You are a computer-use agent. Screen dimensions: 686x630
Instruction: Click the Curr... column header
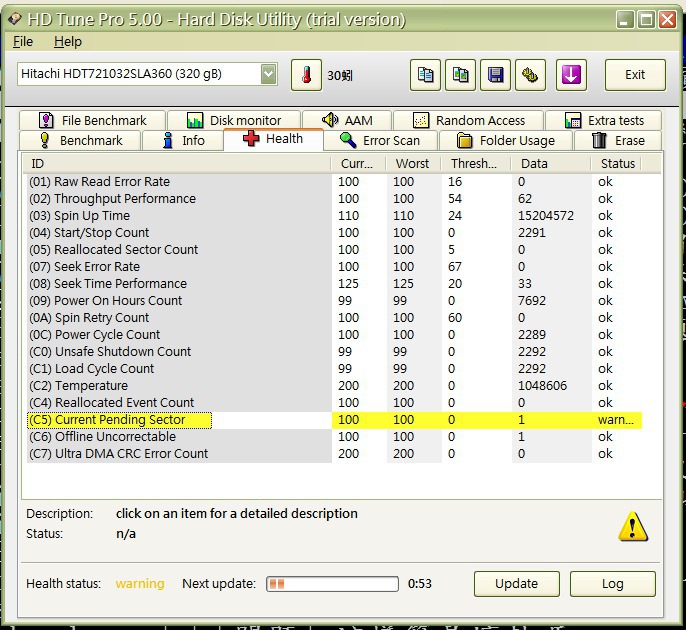pos(358,164)
